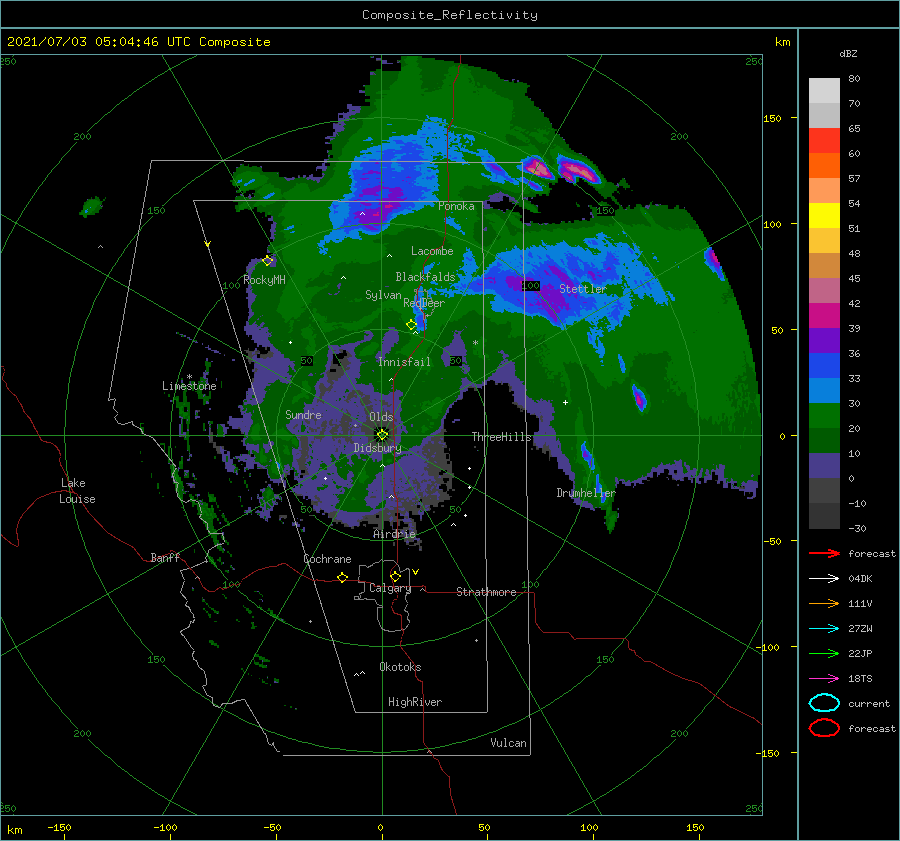Click the HighRiver town label
Screen dimensions: 900x841
click(x=415, y=702)
